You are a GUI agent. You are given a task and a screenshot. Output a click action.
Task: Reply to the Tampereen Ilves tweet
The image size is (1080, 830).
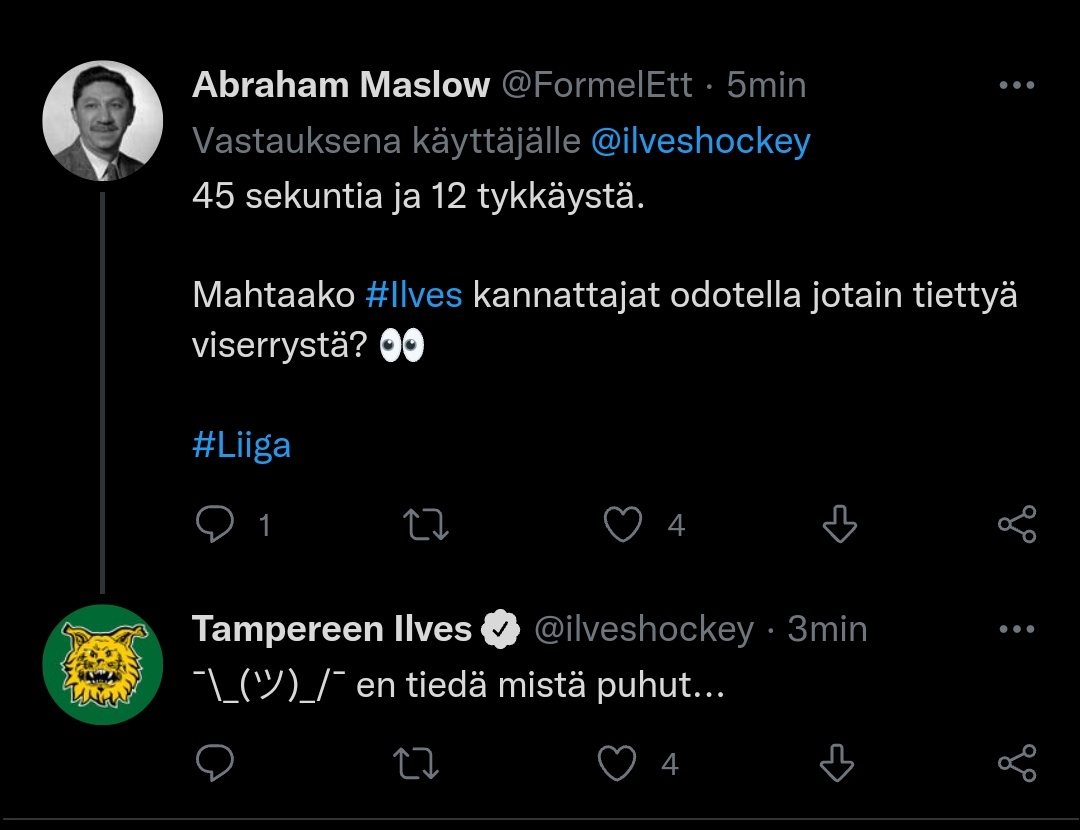click(x=215, y=764)
